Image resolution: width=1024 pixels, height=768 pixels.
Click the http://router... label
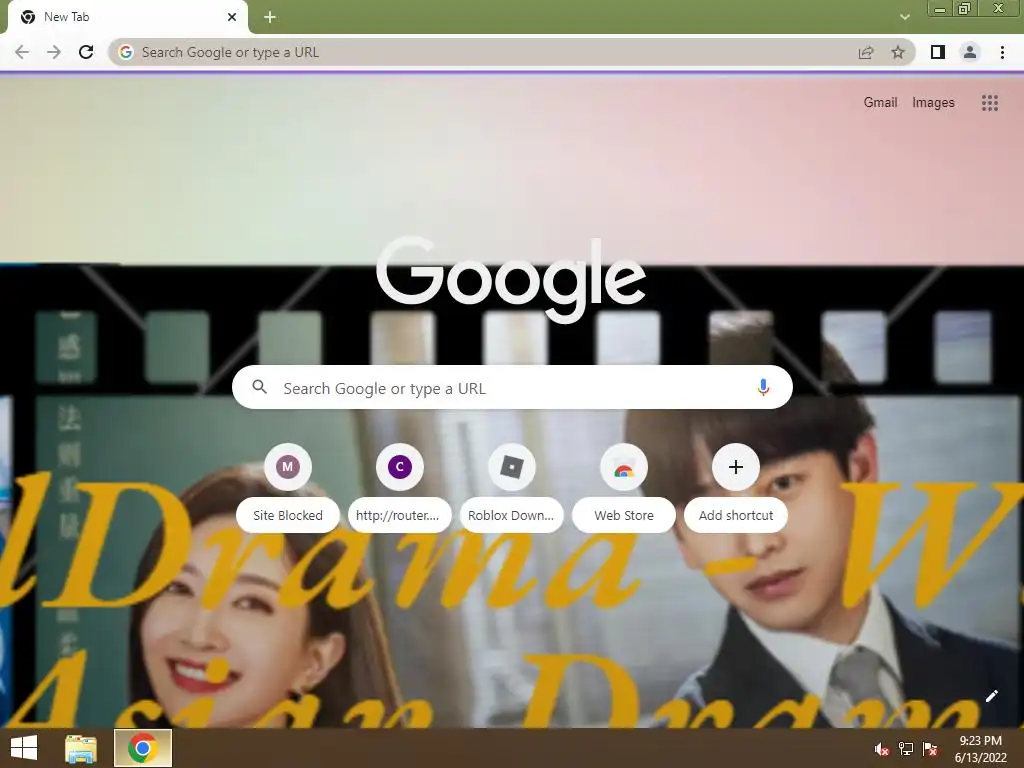[398, 515]
